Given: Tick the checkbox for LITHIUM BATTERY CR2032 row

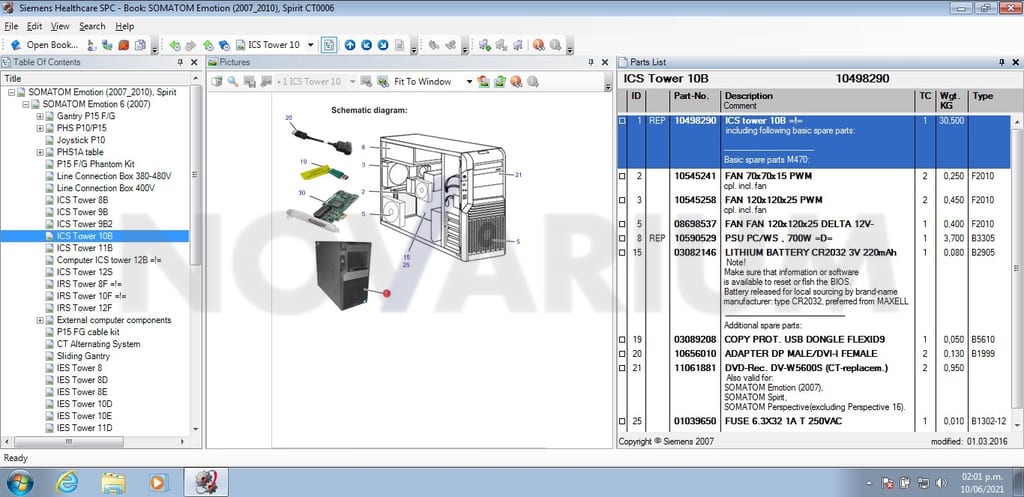Looking at the screenshot, I should point(622,252).
